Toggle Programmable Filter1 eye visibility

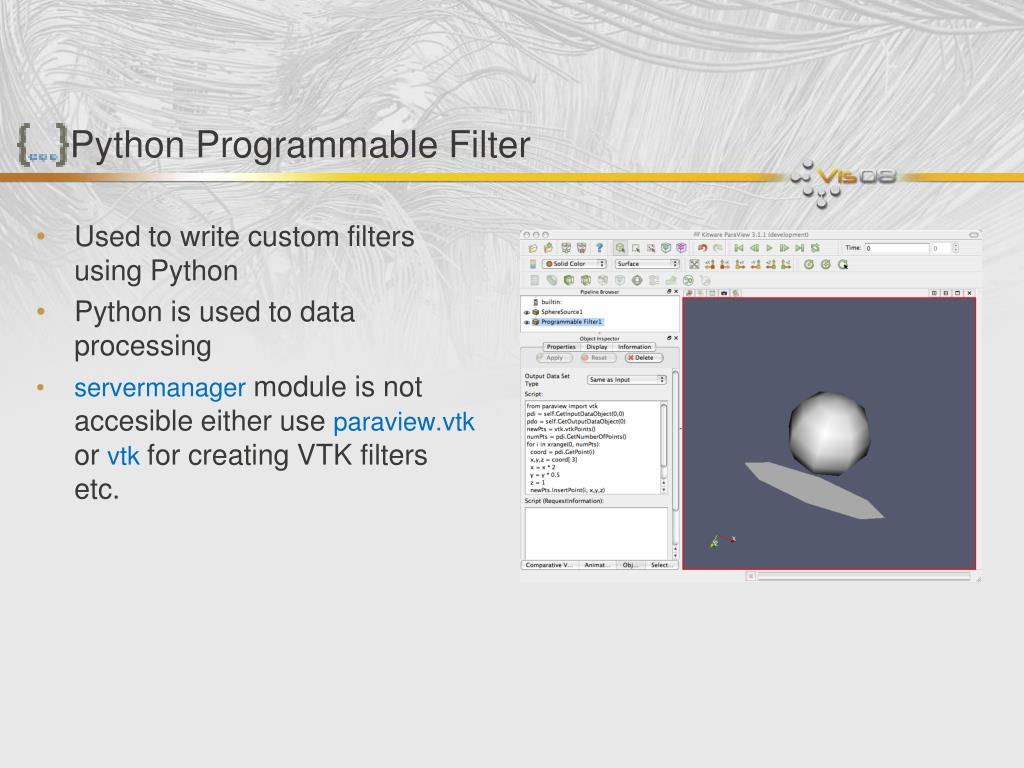526,322
